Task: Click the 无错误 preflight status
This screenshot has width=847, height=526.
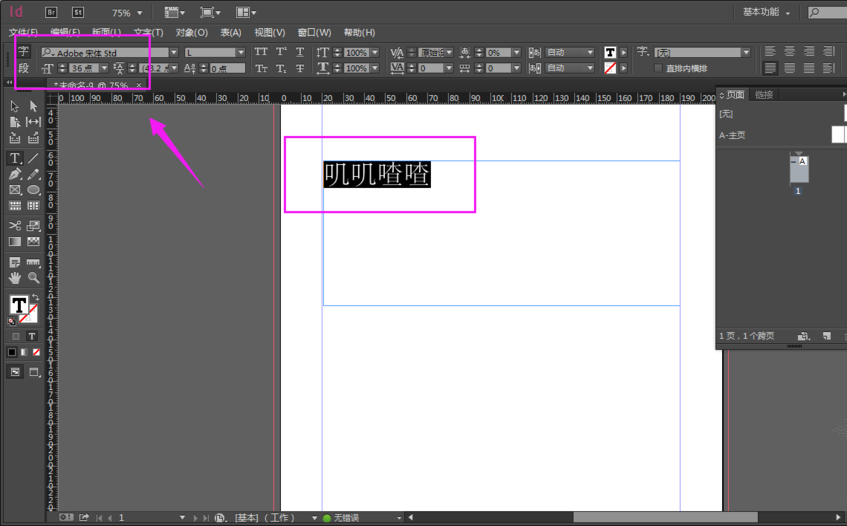Action: click(347, 518)
